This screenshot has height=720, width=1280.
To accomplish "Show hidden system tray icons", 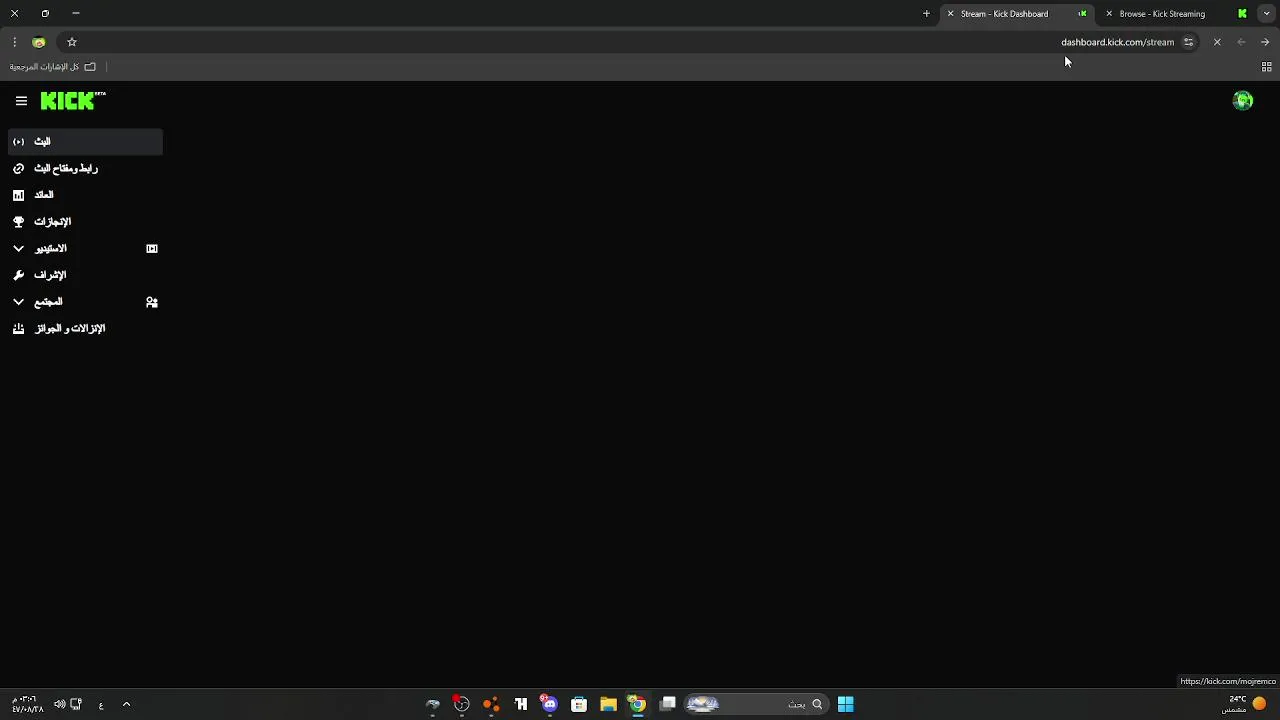I will (126, 704).
